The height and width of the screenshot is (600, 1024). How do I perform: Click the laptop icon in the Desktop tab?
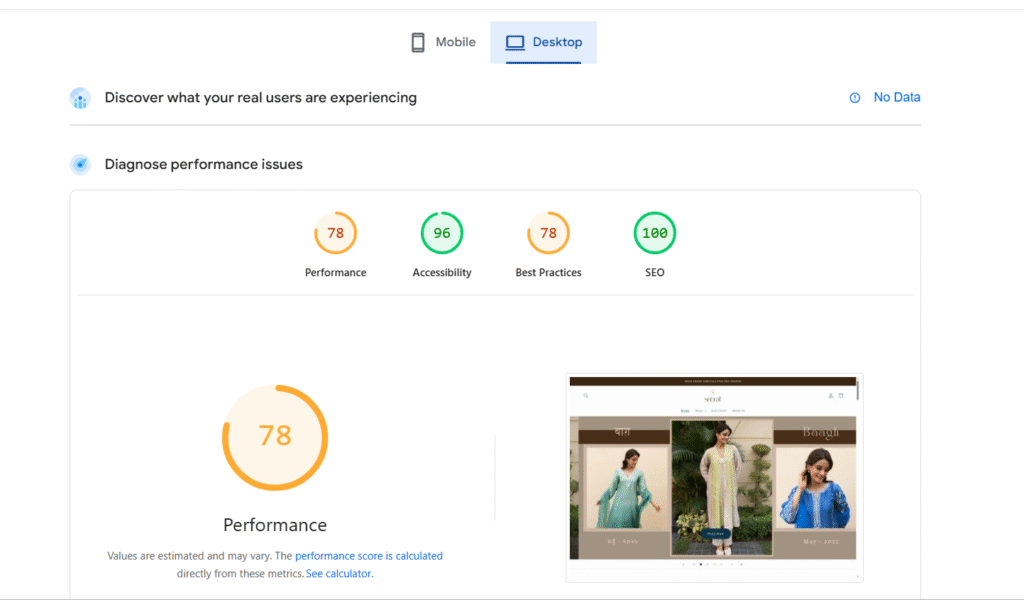click(515, 42)
